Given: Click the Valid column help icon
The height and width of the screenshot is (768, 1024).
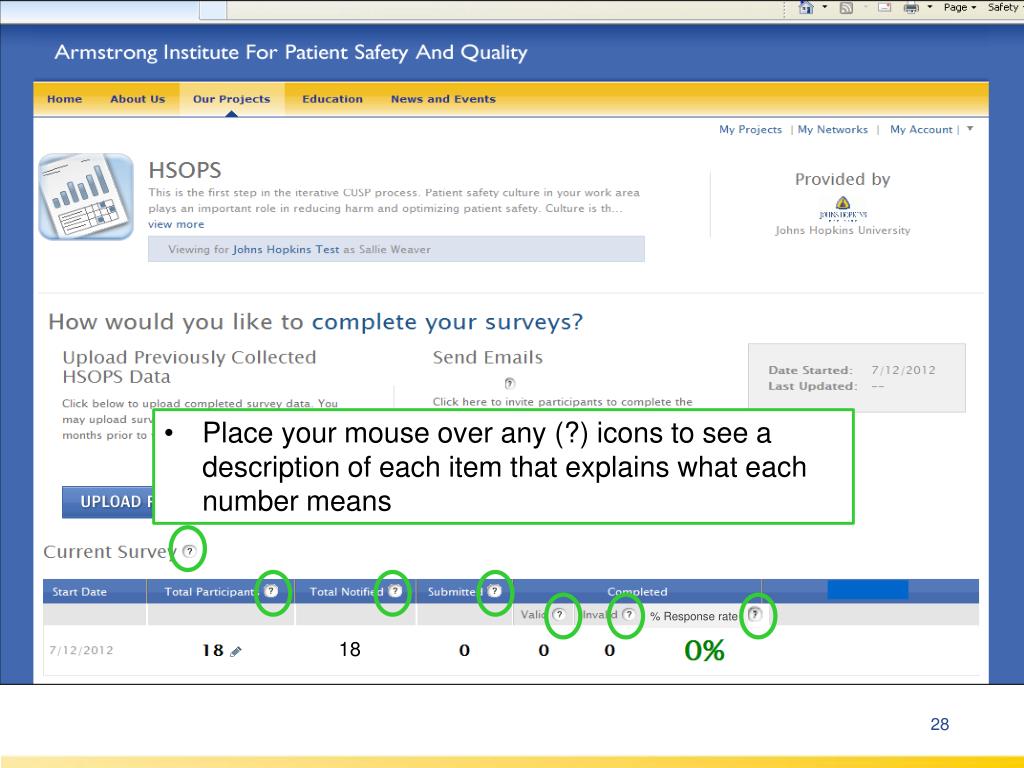Looking at the screenshot, I should click(x=559, y=614).
